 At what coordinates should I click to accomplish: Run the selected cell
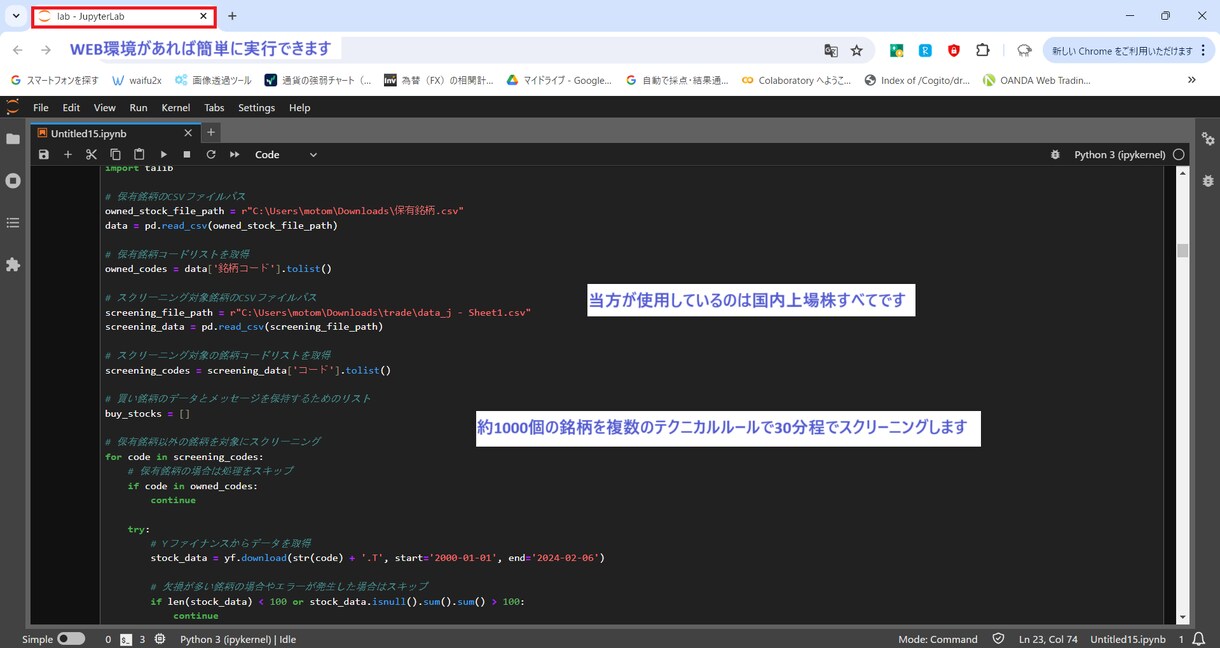(163, 155)
